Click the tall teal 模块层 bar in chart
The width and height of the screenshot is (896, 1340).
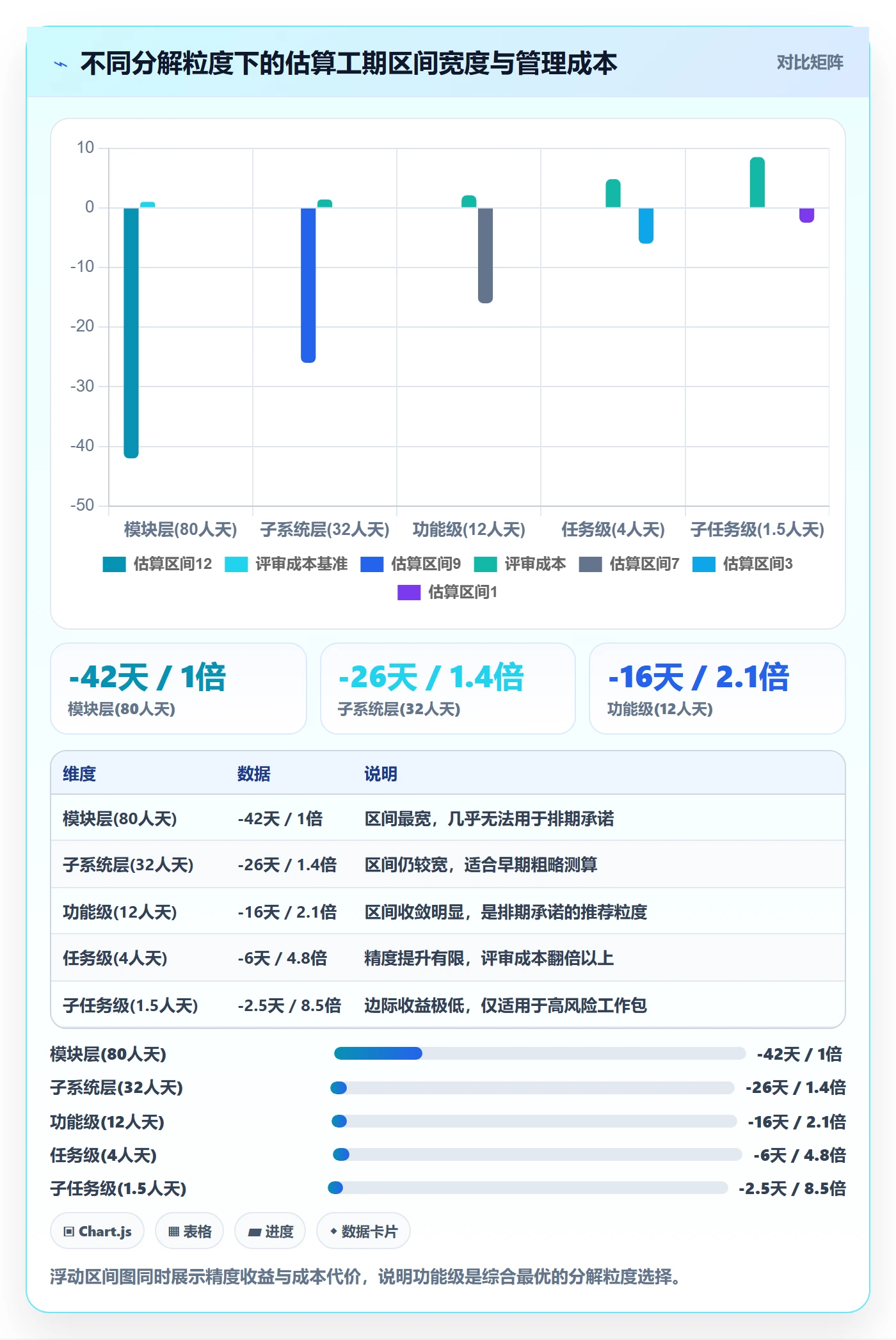(x=131, y=333)
